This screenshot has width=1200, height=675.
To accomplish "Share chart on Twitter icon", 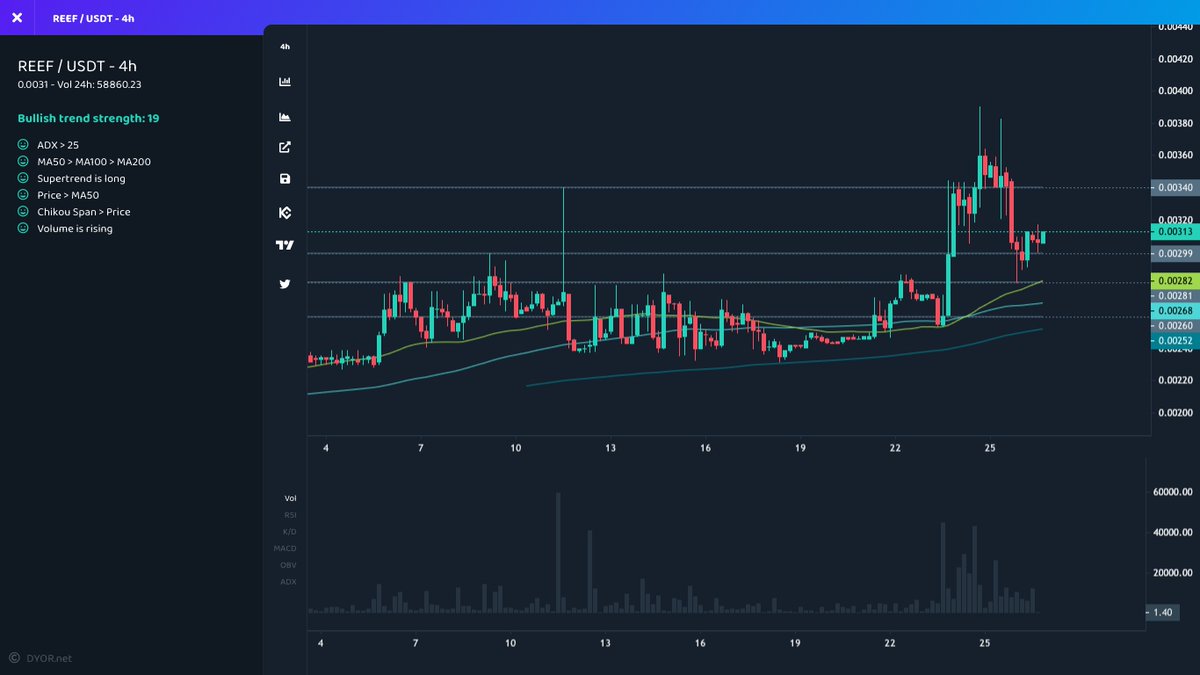I will click(285, 284).
